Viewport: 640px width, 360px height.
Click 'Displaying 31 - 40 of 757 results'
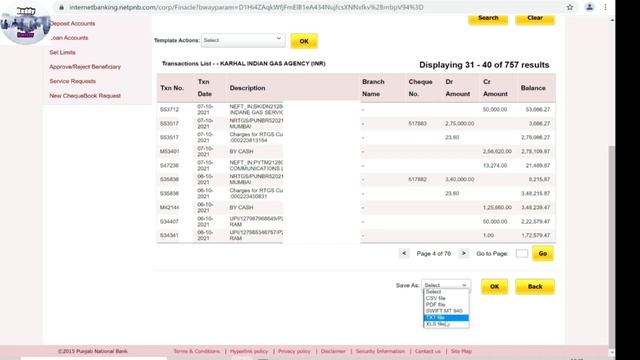pos(484,65)
